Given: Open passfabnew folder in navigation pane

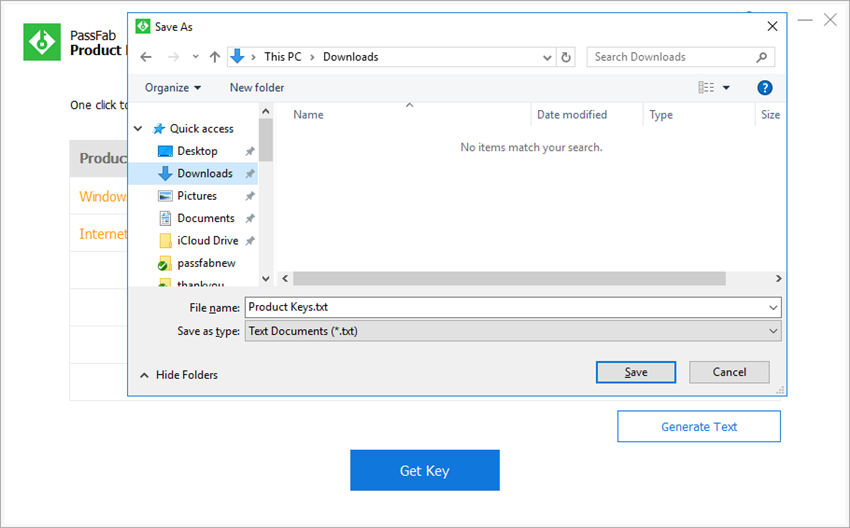Looking at the screenshot, I should 206,263.
